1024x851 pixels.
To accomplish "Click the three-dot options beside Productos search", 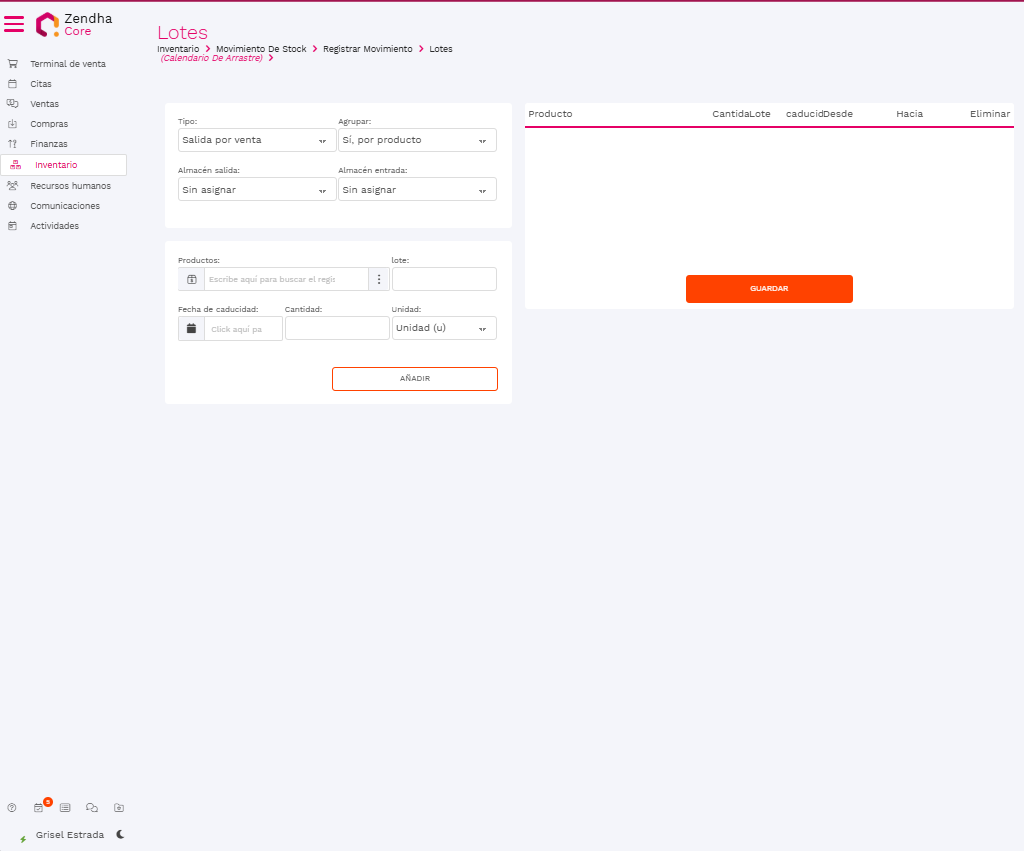I will click(379, 279).
